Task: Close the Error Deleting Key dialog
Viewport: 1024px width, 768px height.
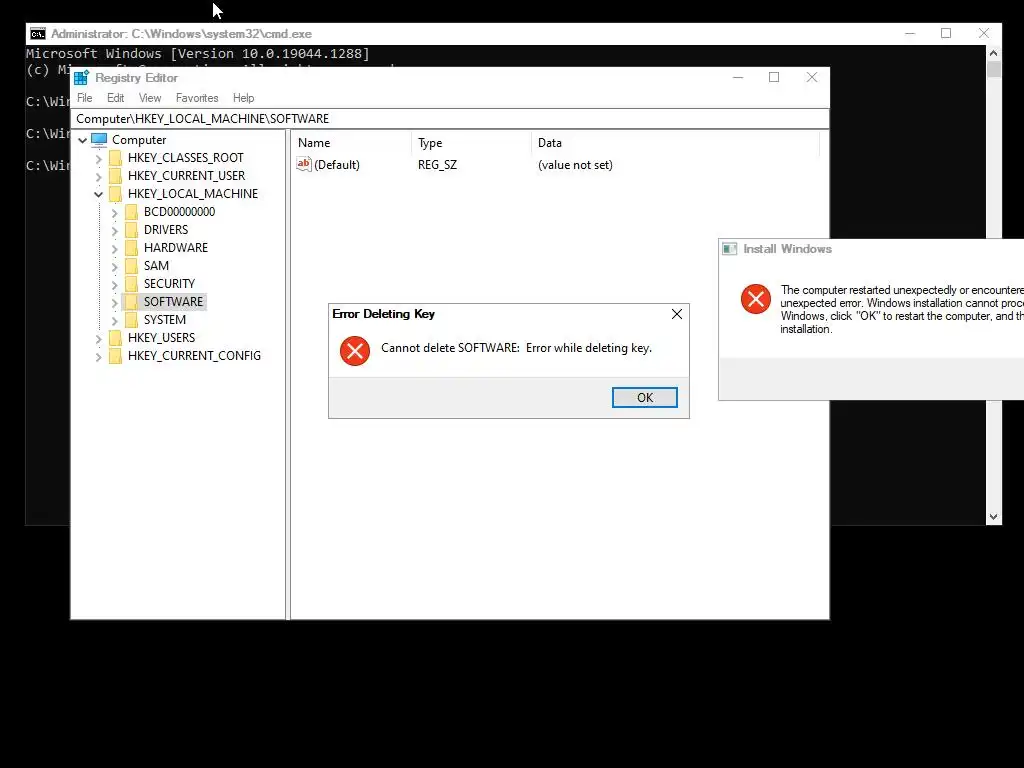Action: click(x=677, y=314)
